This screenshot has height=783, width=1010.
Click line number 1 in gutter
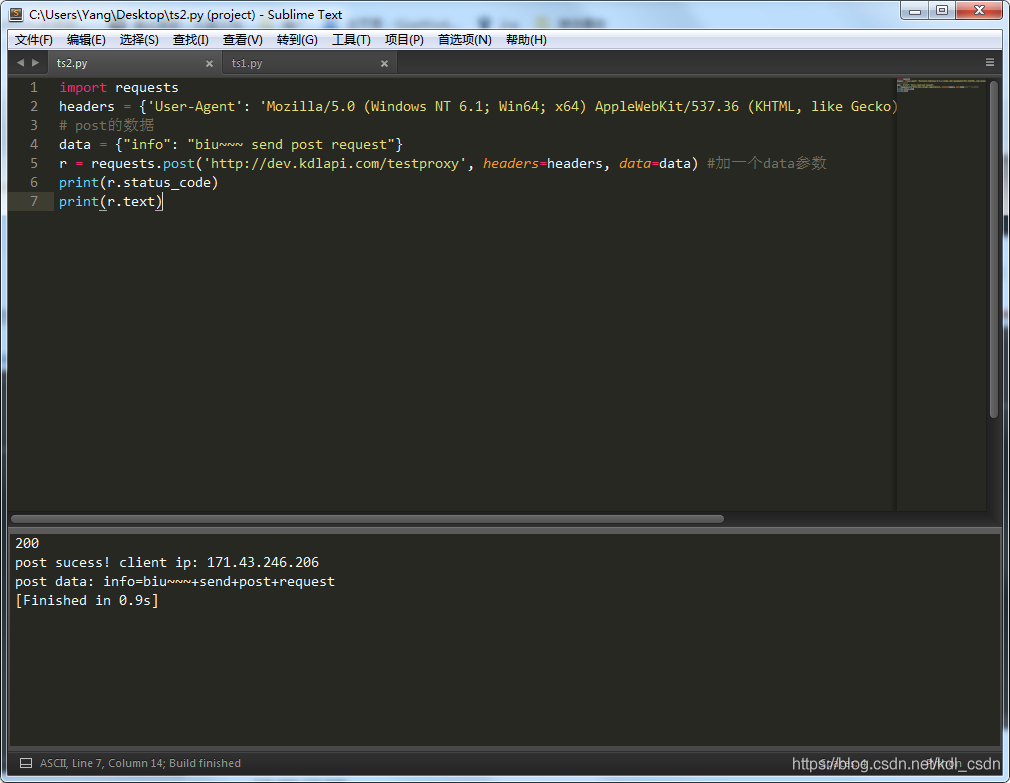tap(34, 88)
